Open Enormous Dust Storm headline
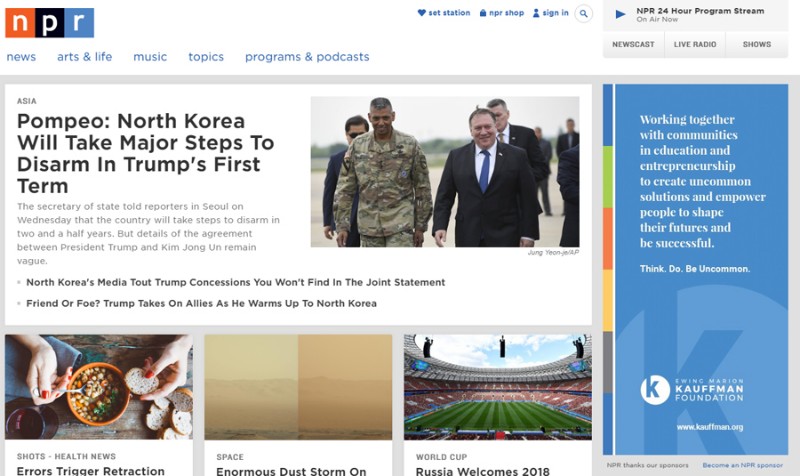The image size is (800, 476). pos(291,471)
